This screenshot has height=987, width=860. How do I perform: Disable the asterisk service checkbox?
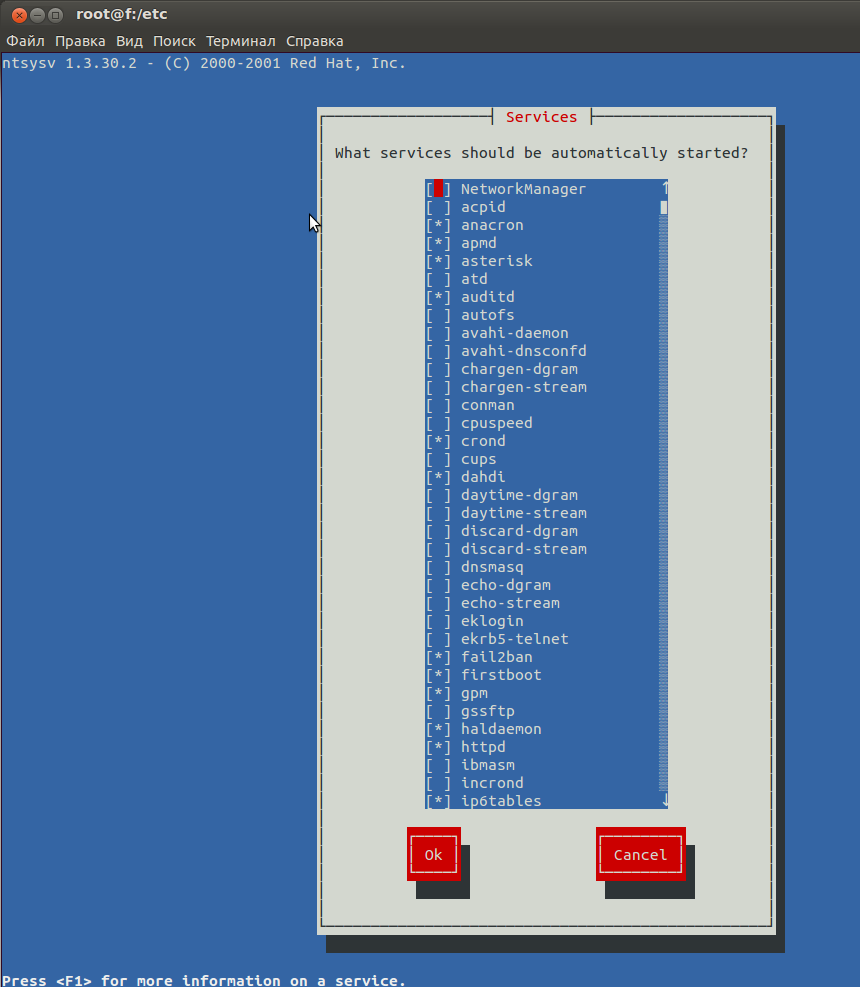pos(439,261)
